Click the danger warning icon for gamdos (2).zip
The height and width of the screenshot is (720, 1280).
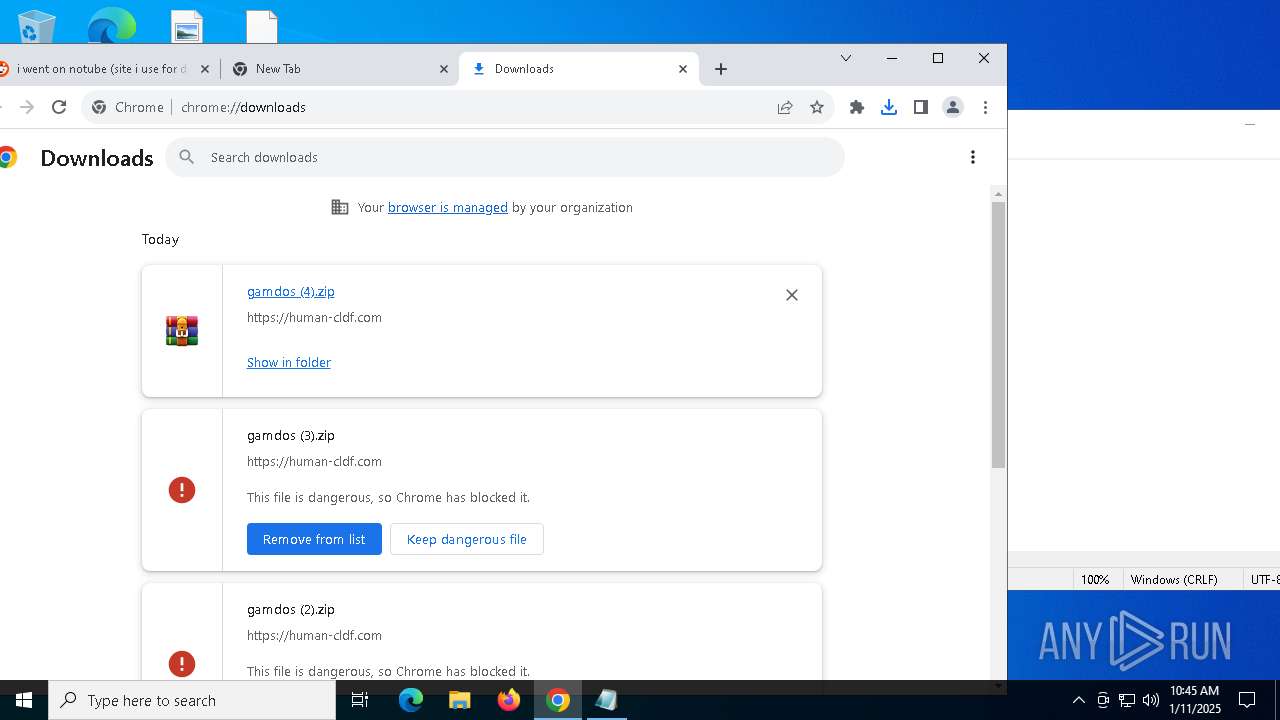coord(182,664)
